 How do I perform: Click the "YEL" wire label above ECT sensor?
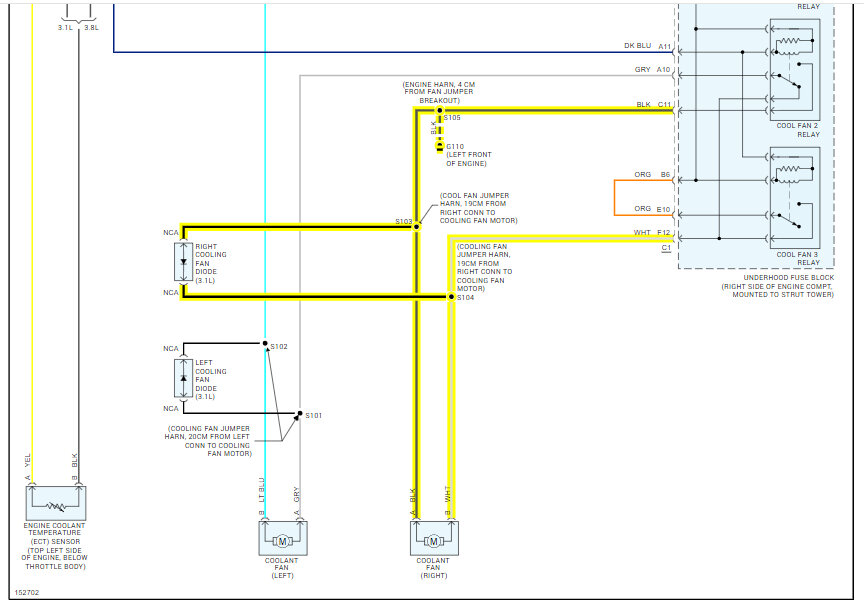click(x=28, y=461)
